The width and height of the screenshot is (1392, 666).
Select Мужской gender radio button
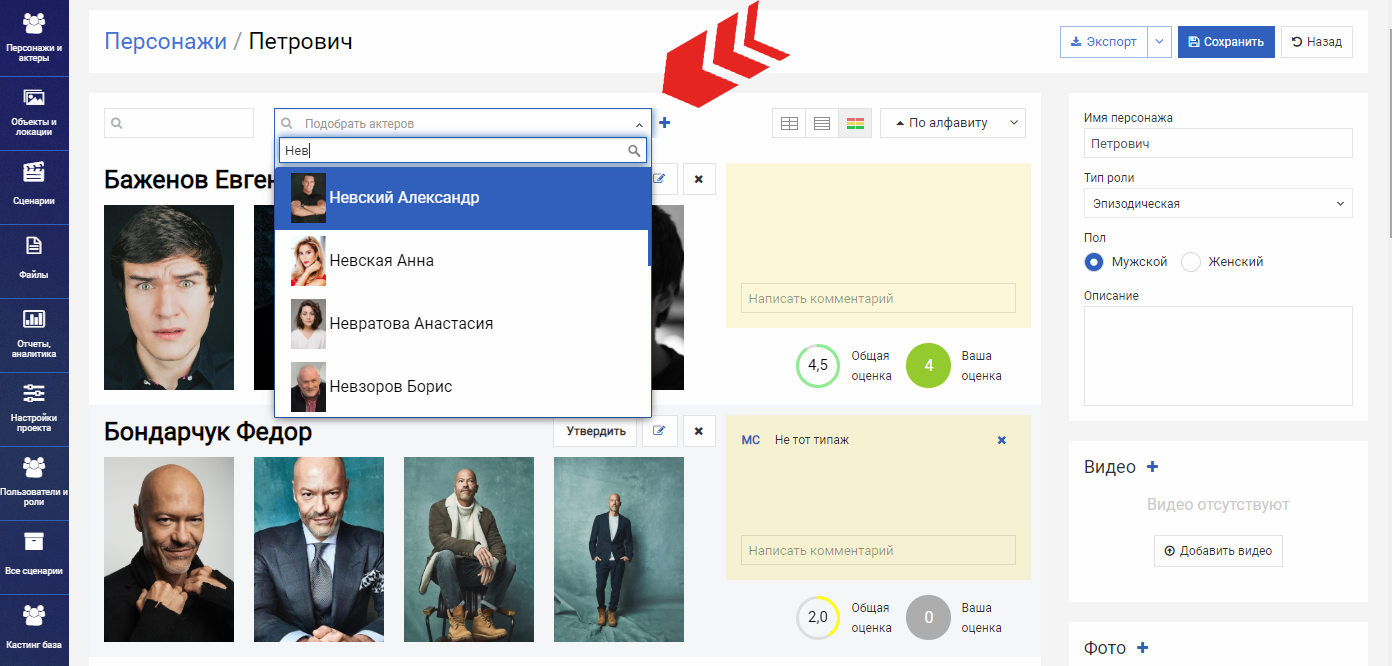pyautogui.click(x=1094, y=262)
